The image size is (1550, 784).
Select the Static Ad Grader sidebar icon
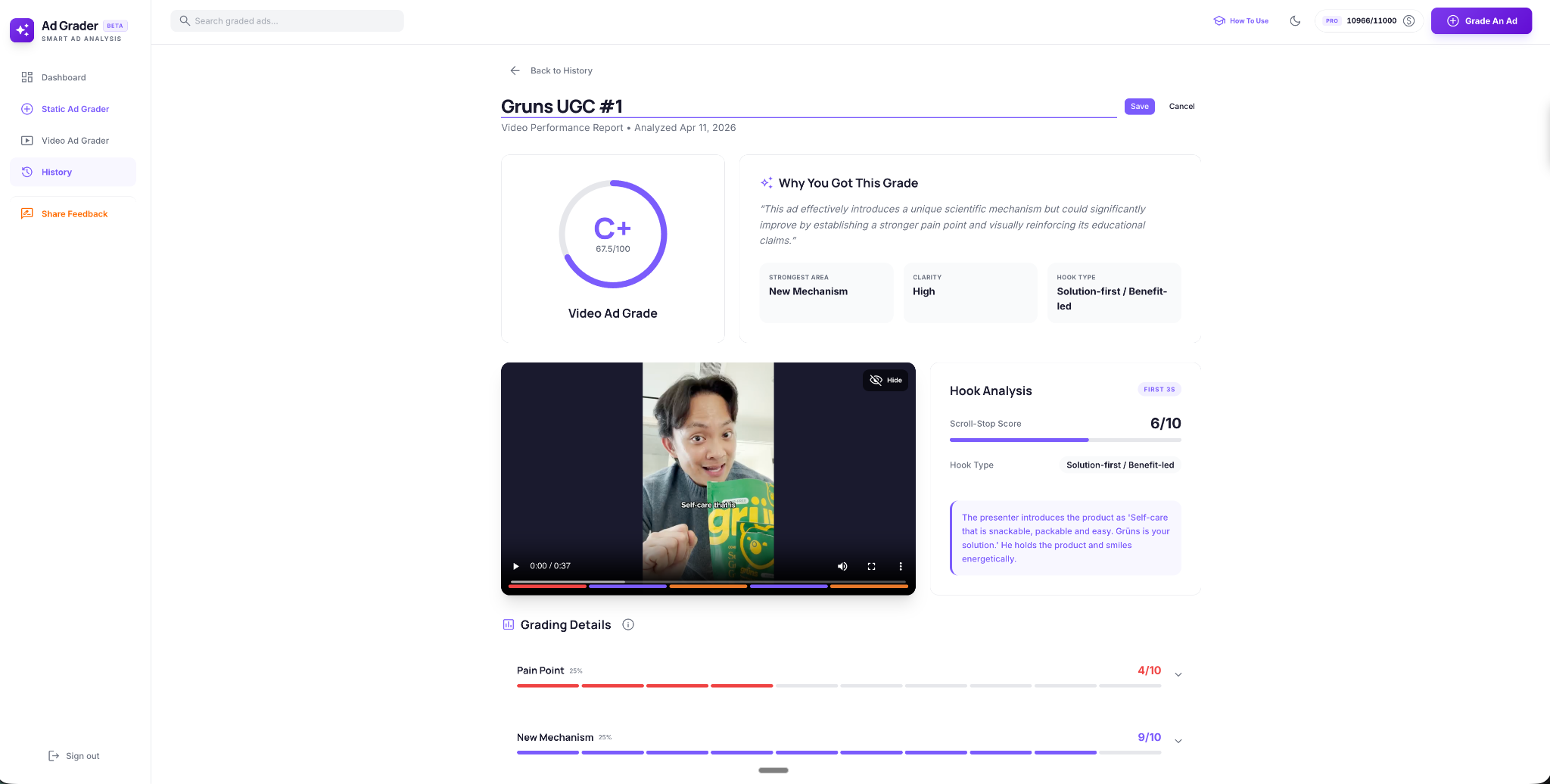pyautogui.click(x=26, y=109)
